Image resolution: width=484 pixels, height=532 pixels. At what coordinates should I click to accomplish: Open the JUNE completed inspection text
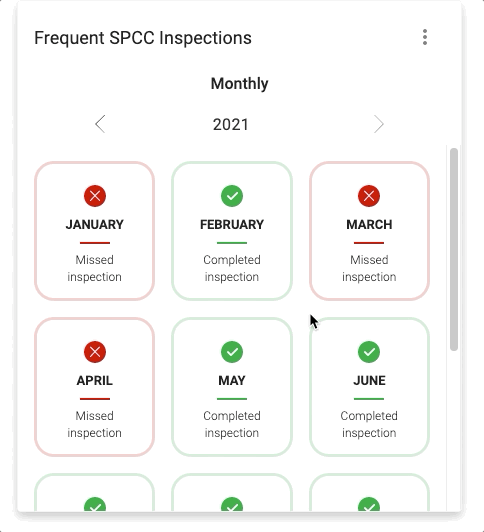(369, 424)
